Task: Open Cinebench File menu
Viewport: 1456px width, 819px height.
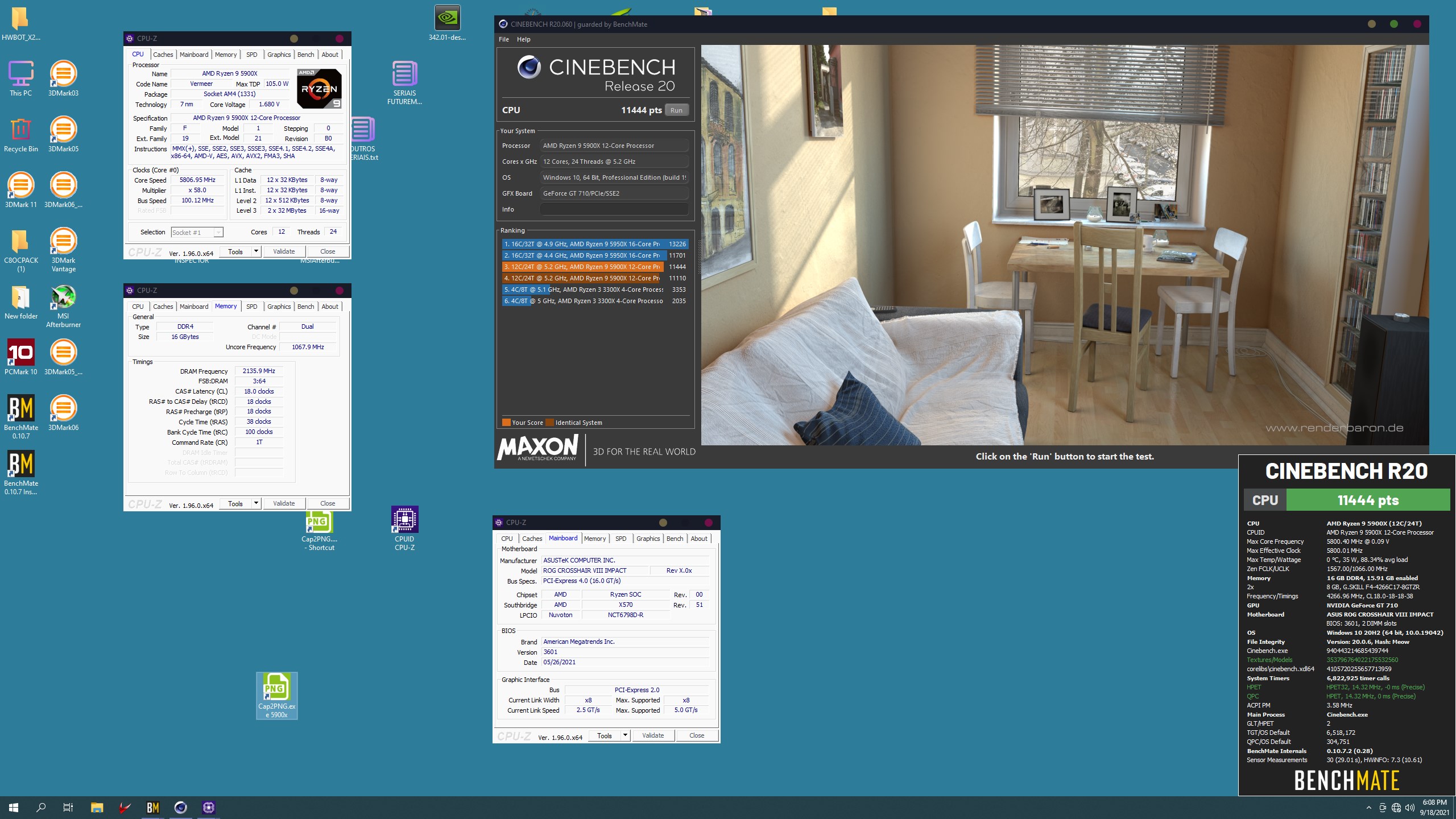Action: tap(503, 39)
